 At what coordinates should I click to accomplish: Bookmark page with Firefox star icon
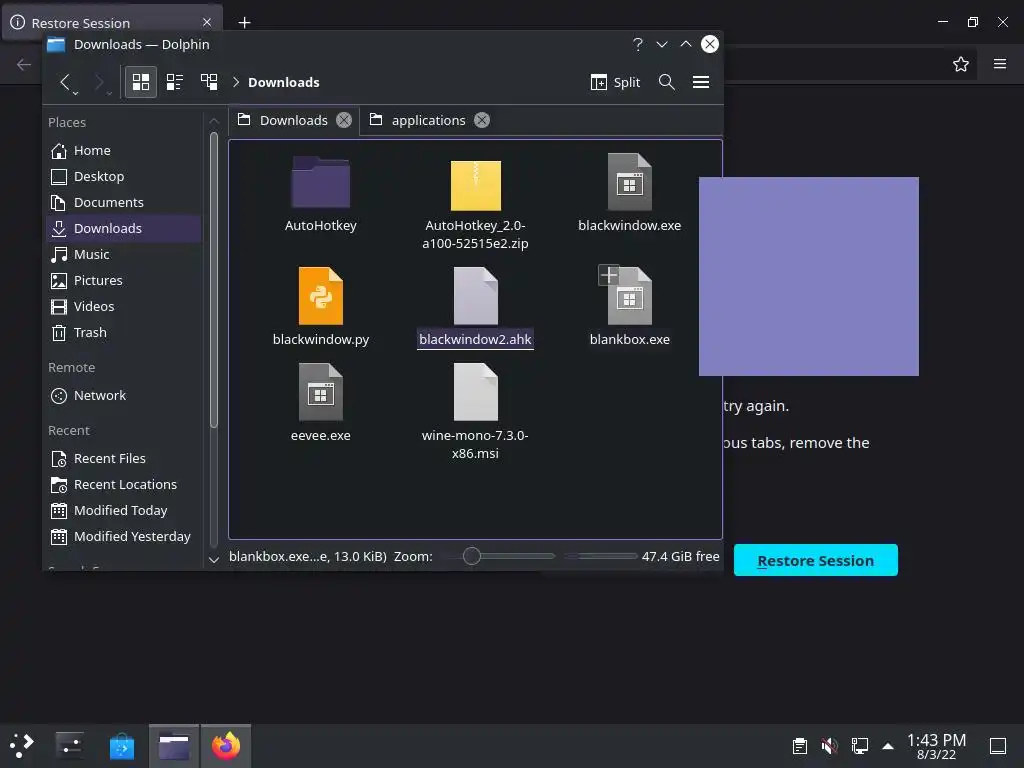[961, 64]
